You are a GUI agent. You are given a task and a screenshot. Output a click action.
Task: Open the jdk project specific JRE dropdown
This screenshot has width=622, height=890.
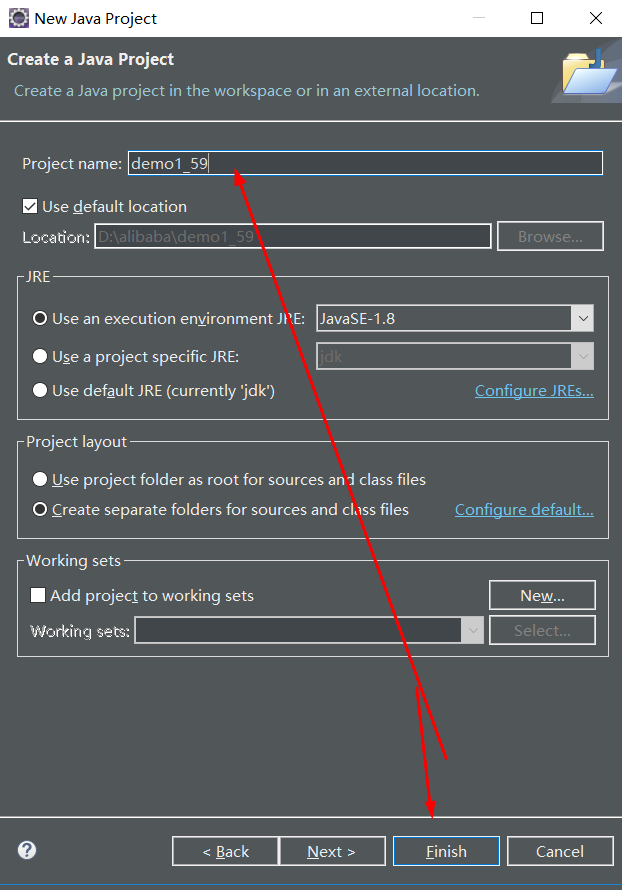455,356
